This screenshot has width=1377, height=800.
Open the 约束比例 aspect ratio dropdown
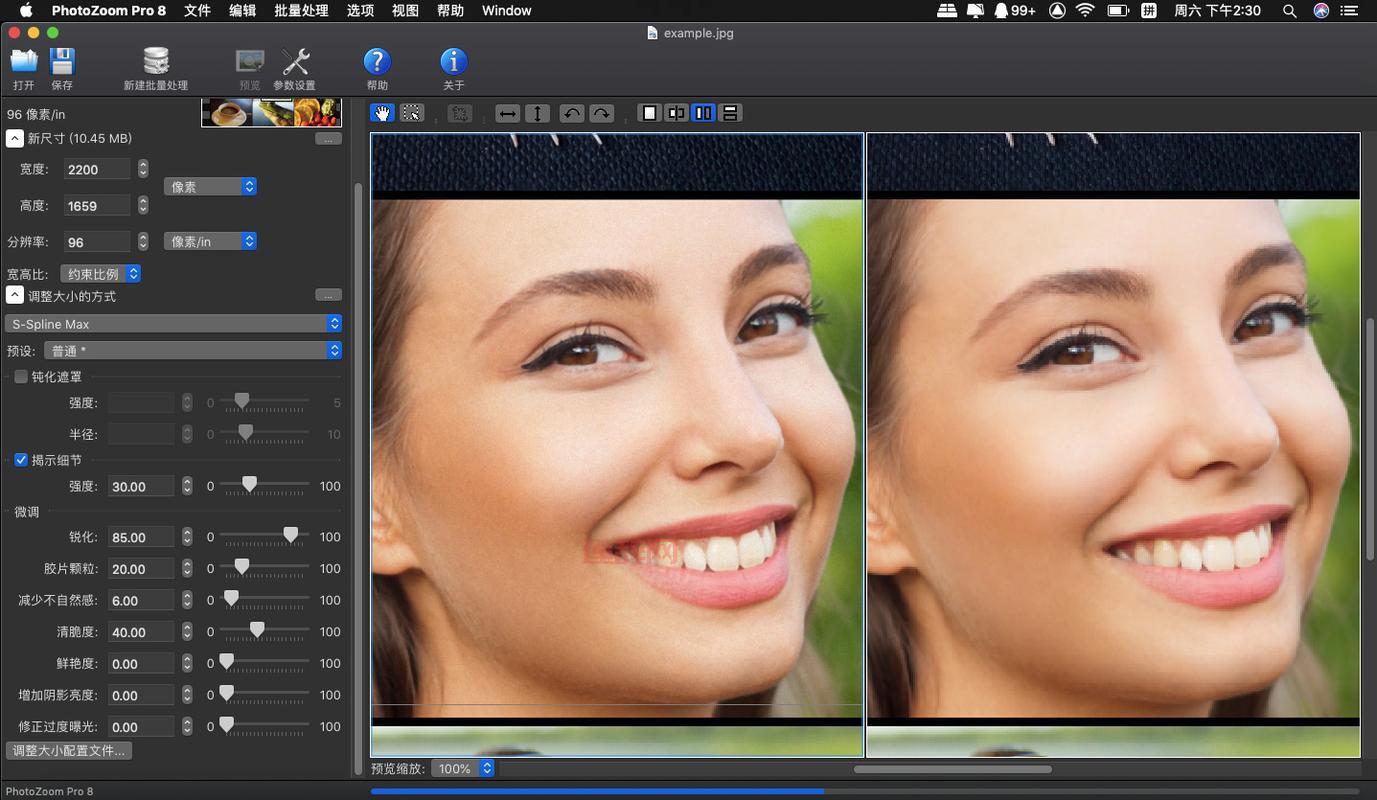(x=100, y=273)
